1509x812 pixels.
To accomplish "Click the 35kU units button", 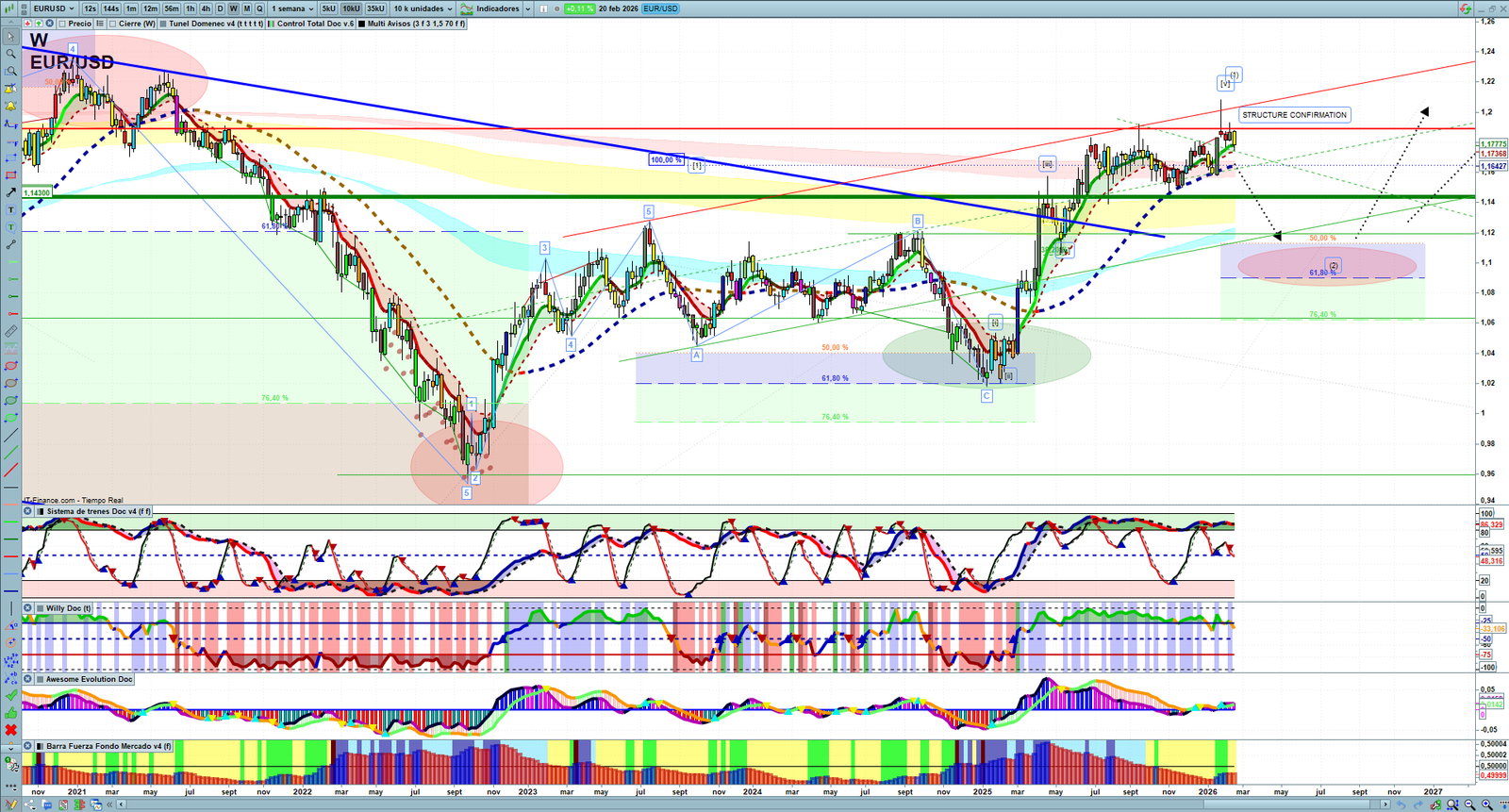I will coord(375,8).
